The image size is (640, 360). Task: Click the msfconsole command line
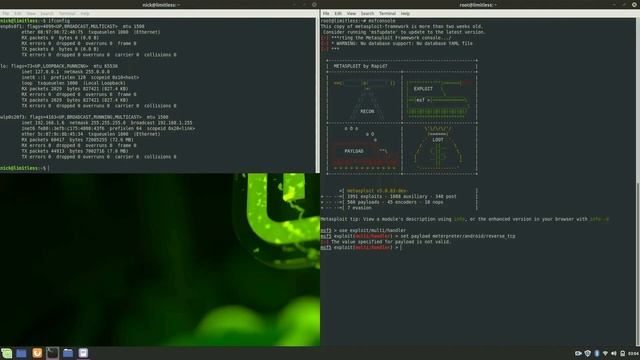tap(358, 20)
